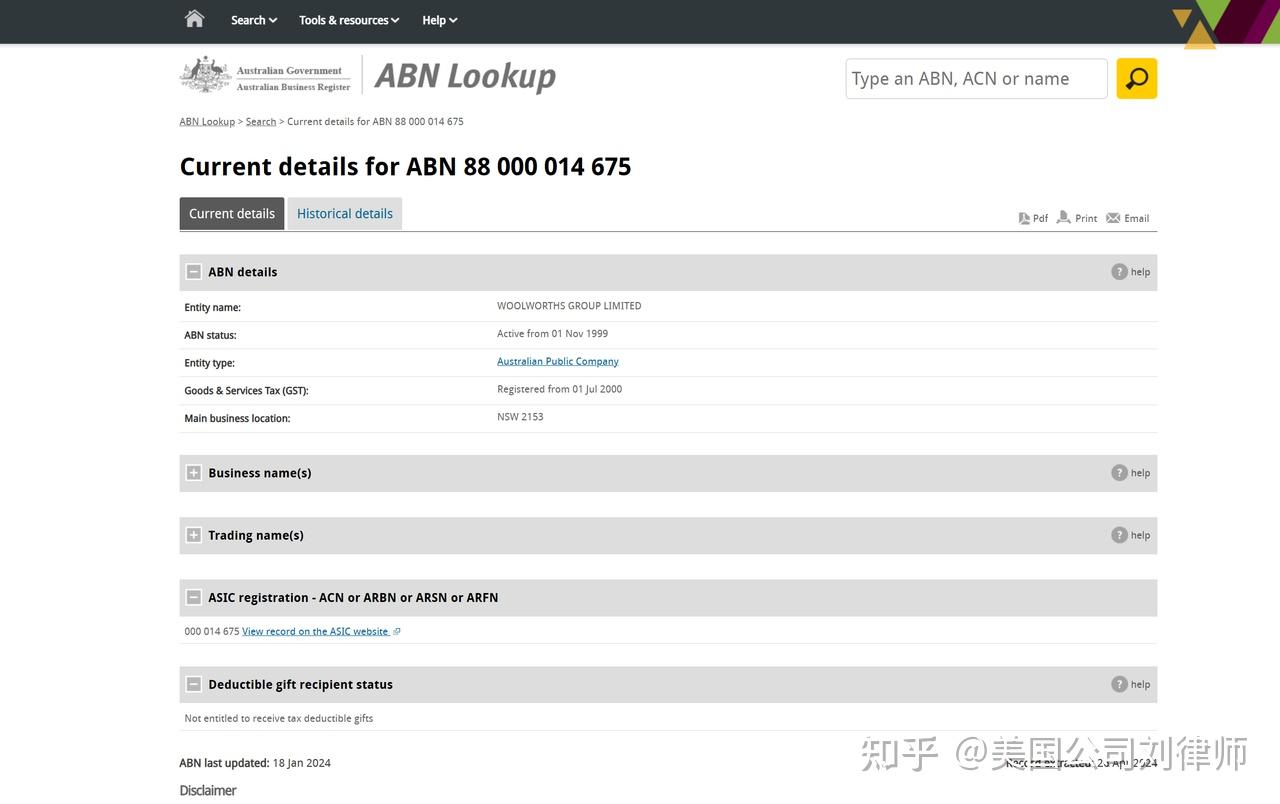1280x804 pixels.
Task: Click external link icon beside ASIC website link
Action: click(x=397, y=632)
